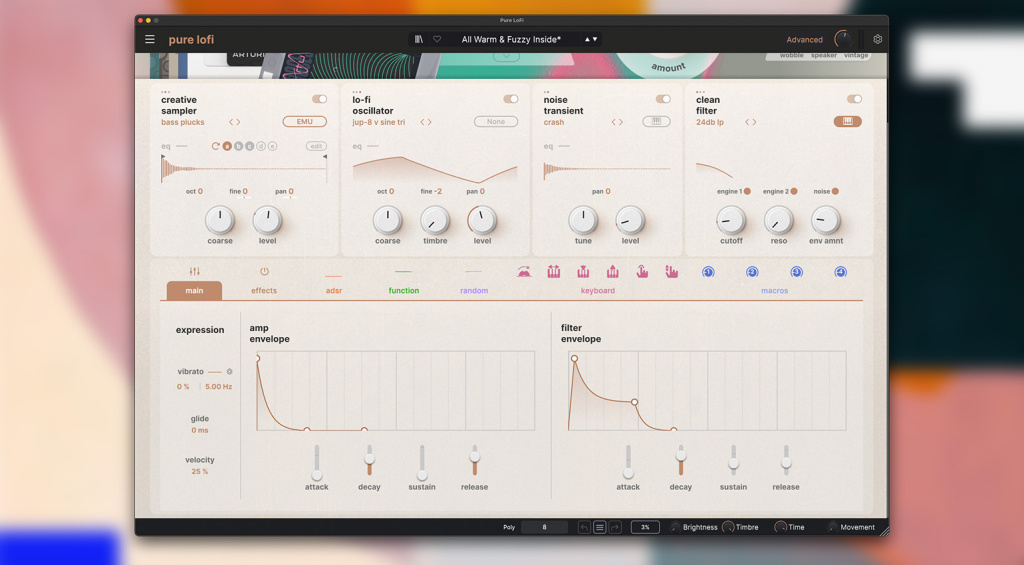Open the bass plucks sample dropdown
This screenshot has width=1024, height=565.
[x=183, y=122]
